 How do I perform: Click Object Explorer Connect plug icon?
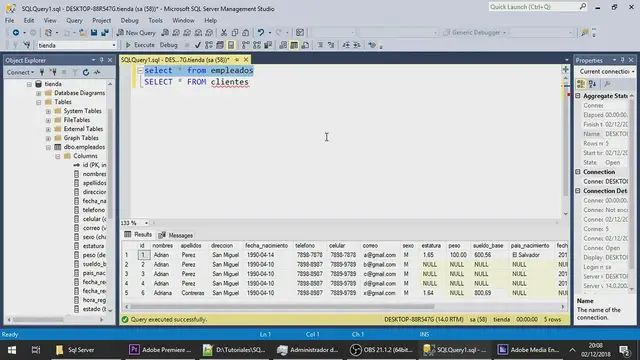tap(42, 72)
